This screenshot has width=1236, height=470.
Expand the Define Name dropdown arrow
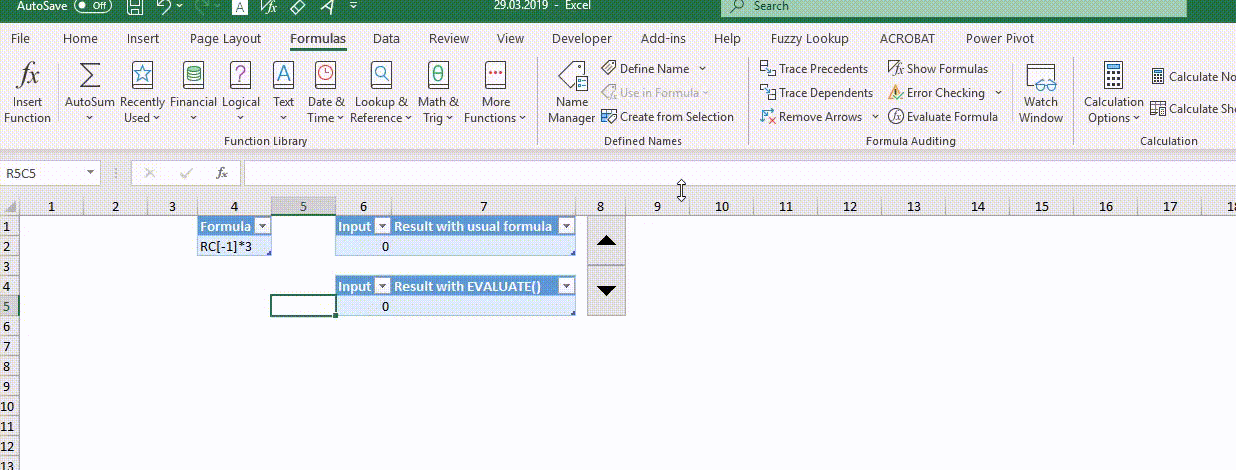tap(702, 68)
